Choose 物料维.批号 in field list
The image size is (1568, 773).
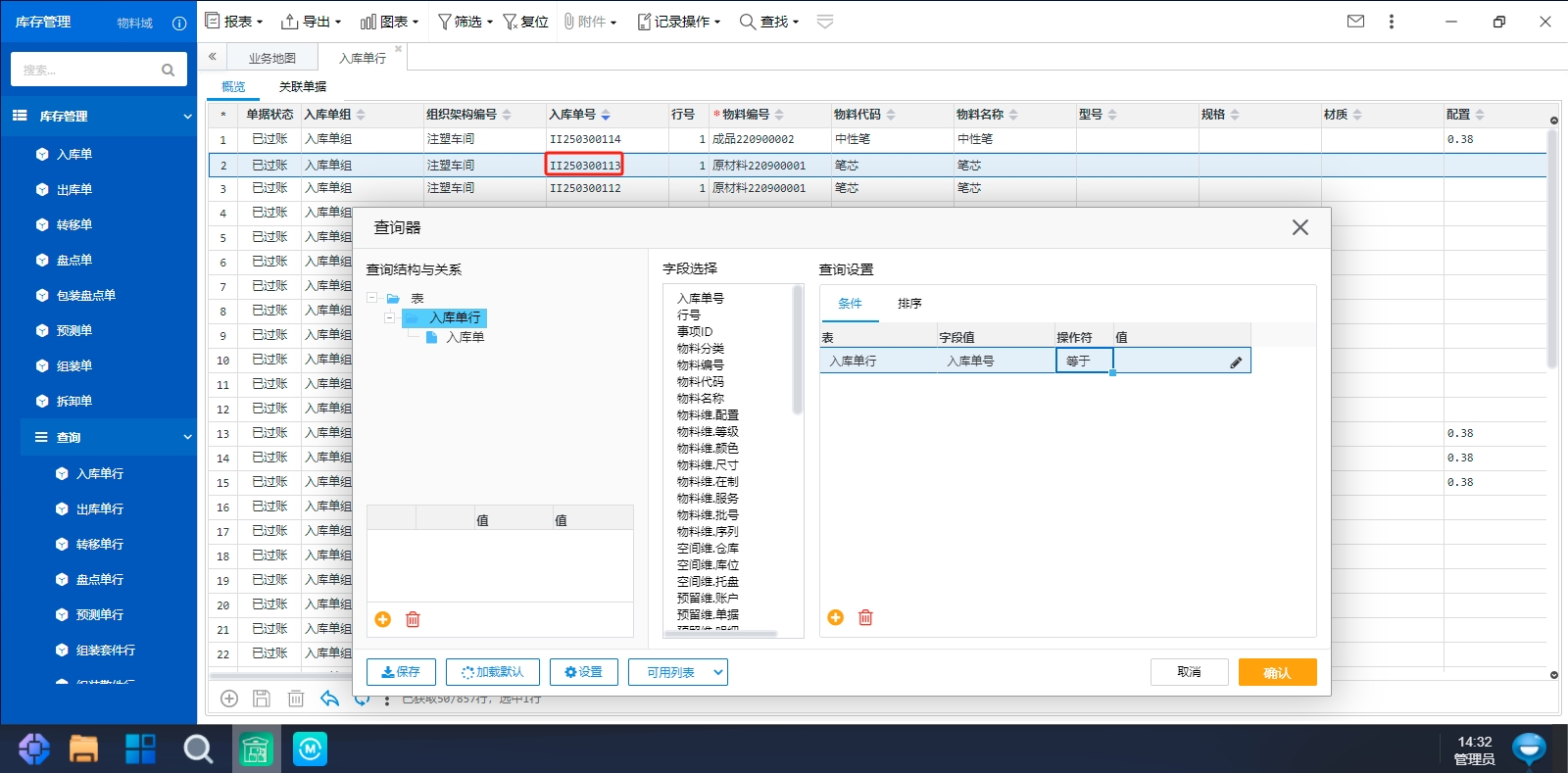point(708,515)
